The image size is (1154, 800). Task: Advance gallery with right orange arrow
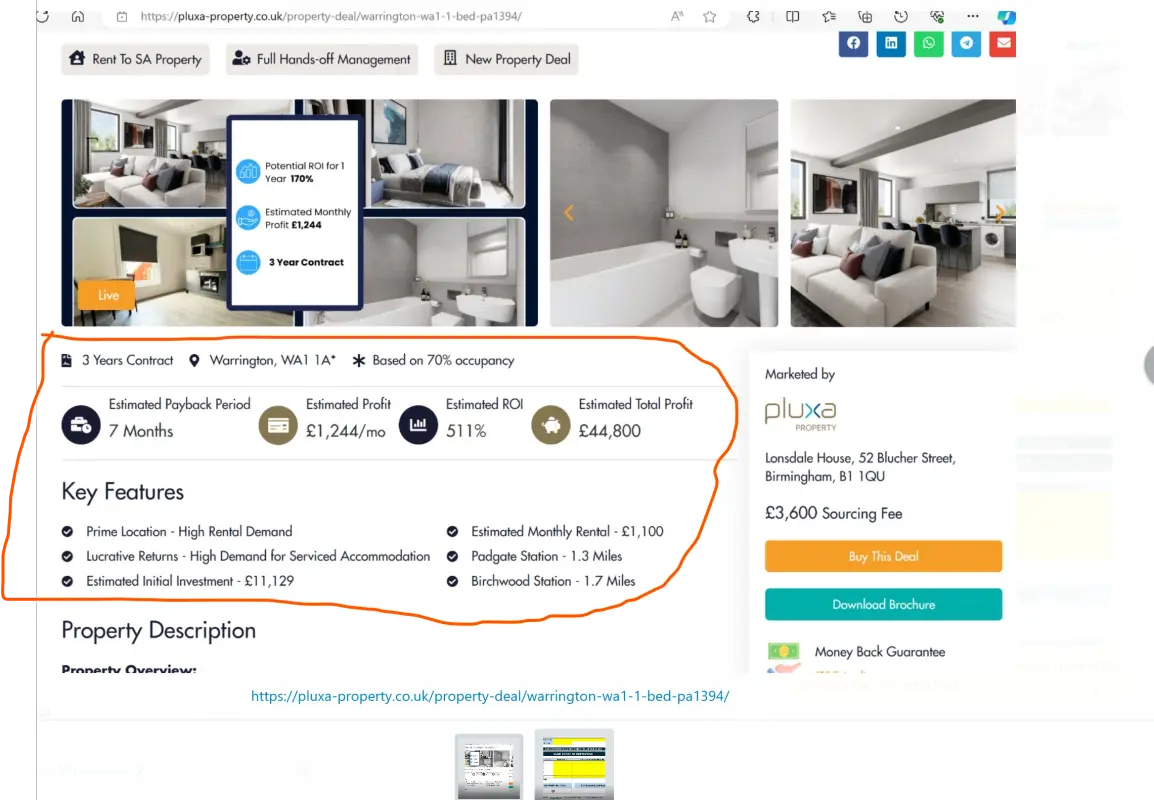999,213
